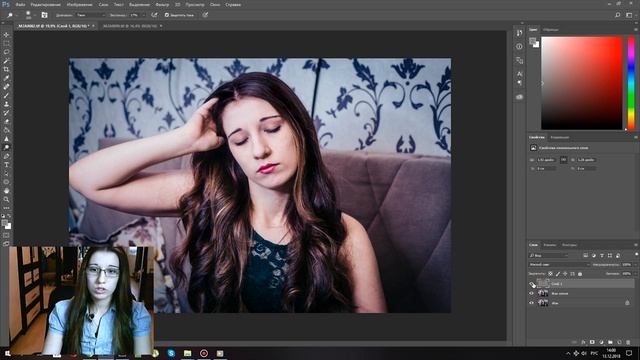Select the Blur tool in toolbox
The image size is (640, 360).
tap(6, 139)
